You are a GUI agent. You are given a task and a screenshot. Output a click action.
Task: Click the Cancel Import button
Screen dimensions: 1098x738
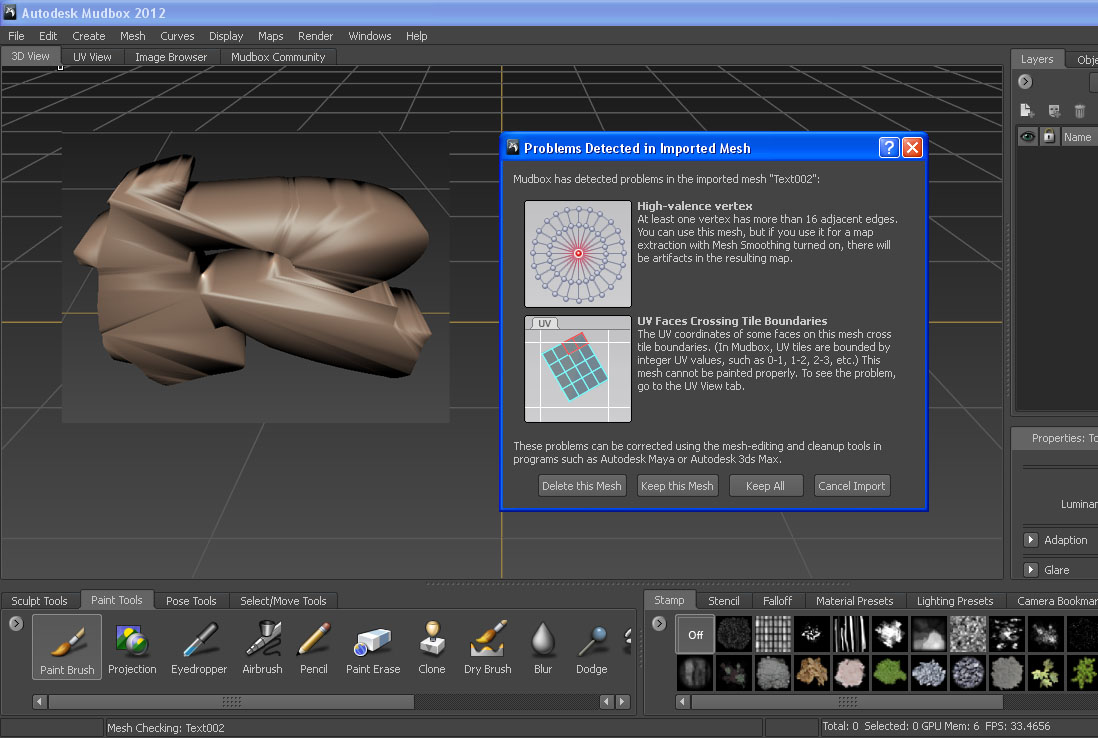852,486
